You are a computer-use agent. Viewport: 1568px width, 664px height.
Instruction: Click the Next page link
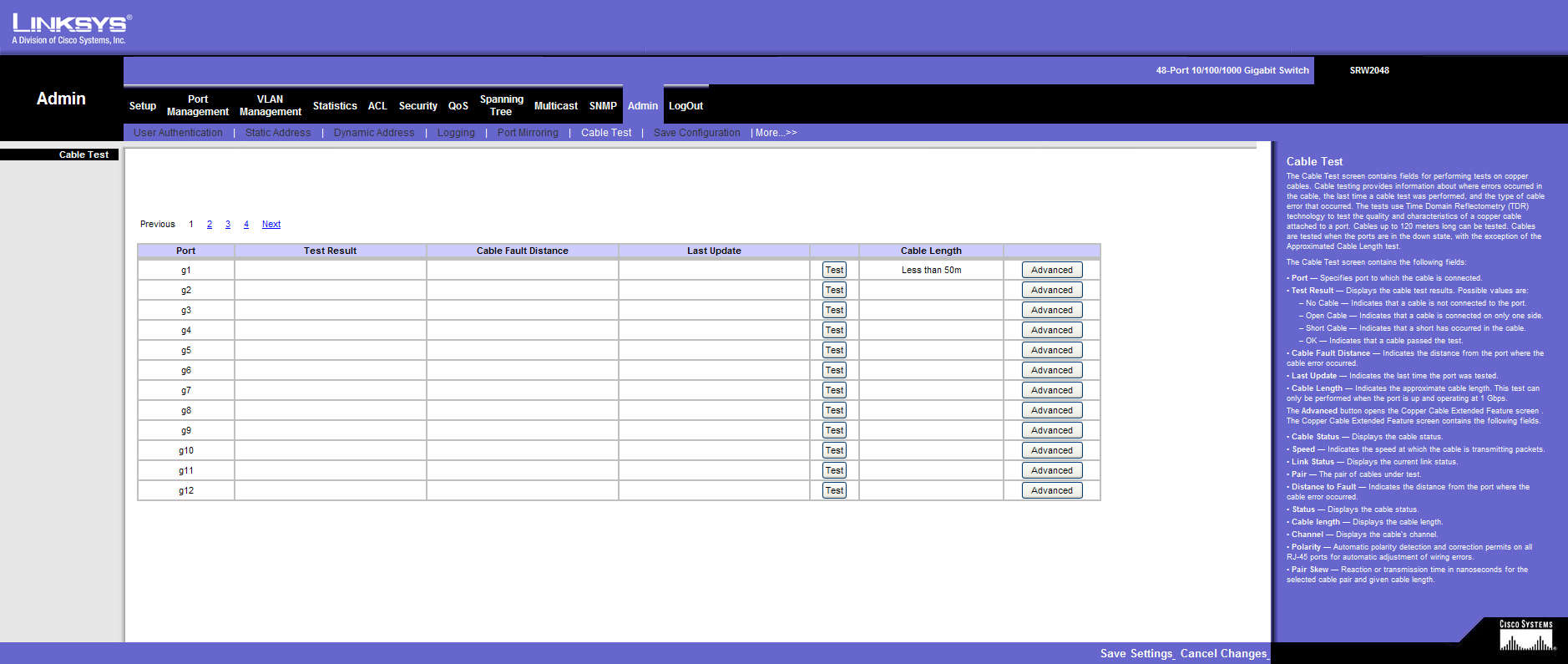(271, 224)
